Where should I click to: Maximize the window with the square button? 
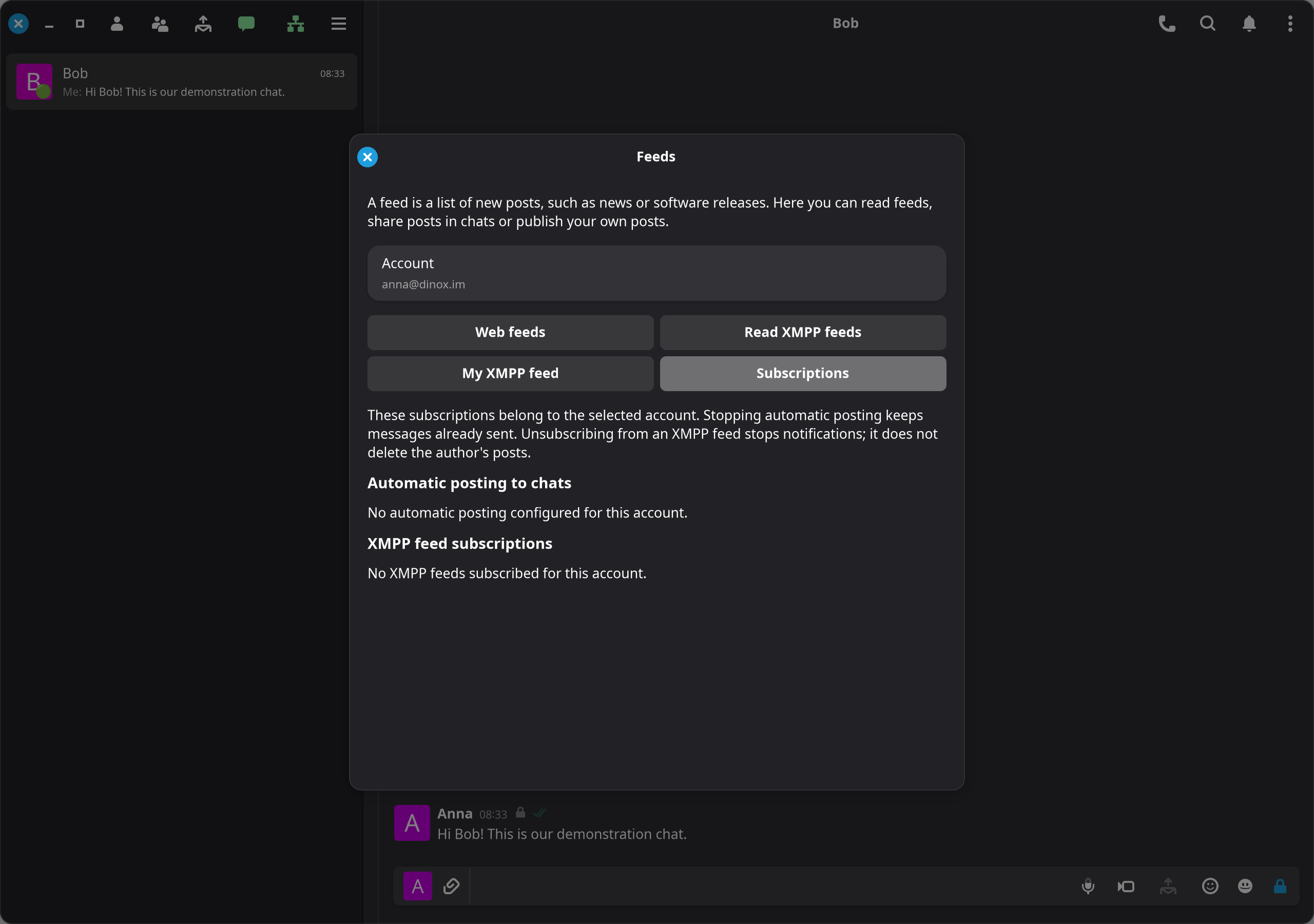[80, 24]
